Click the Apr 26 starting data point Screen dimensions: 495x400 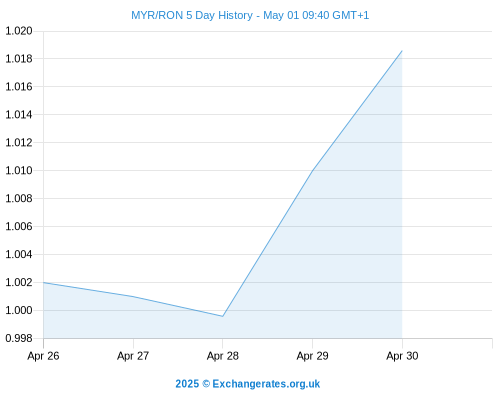tap(44, 283)
